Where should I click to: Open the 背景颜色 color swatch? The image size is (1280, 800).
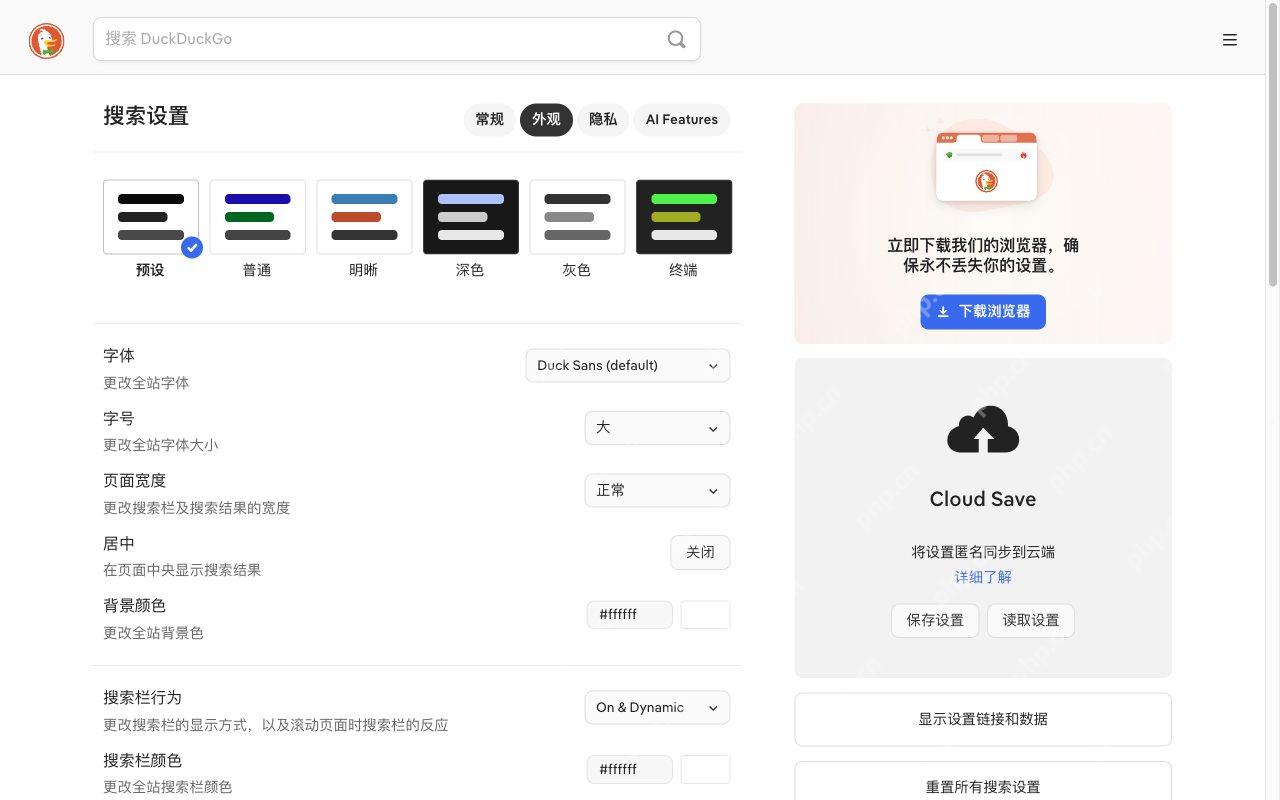(x=706, y=615)
